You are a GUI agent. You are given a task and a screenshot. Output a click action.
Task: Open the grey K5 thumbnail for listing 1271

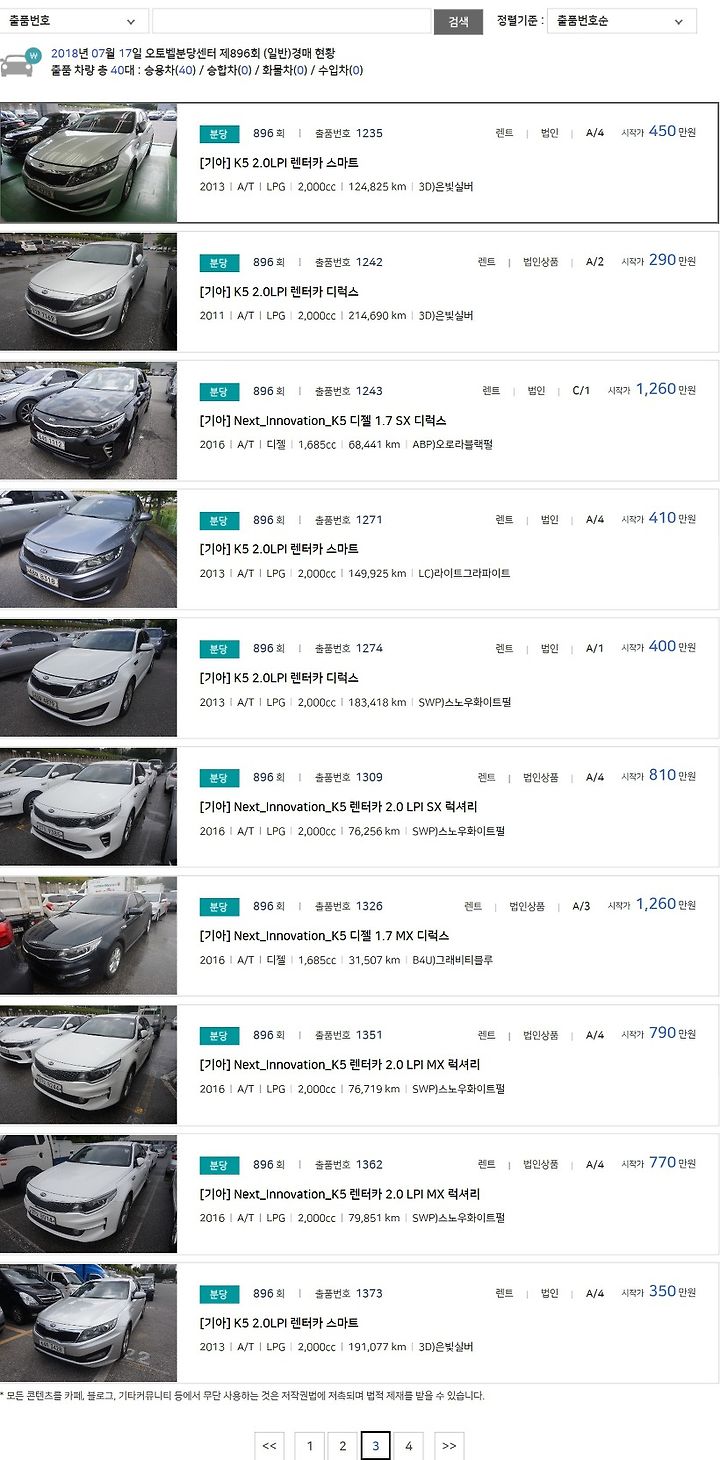[x=88, y=549]
